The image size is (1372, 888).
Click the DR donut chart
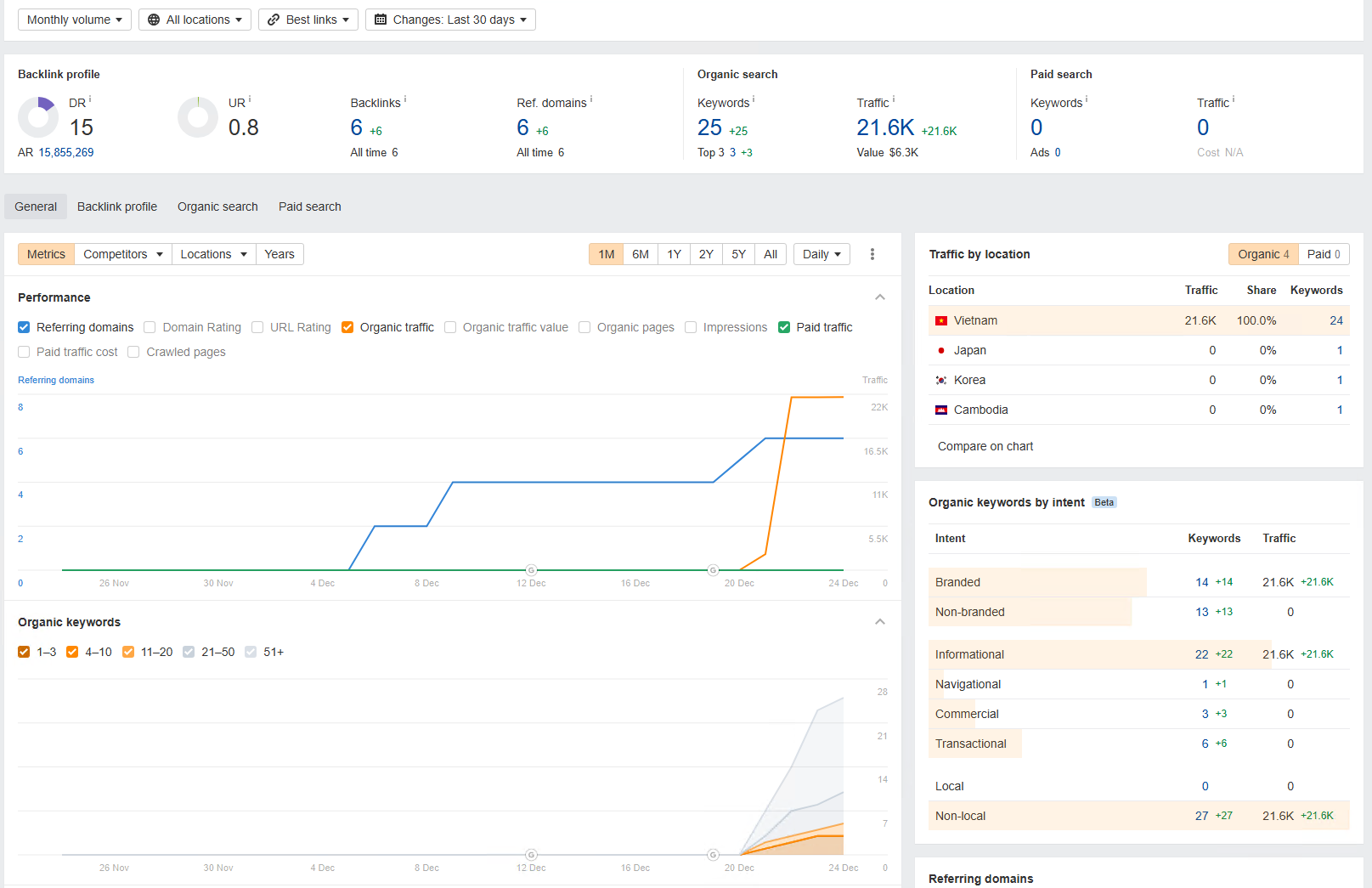click(x=38, y=117)
